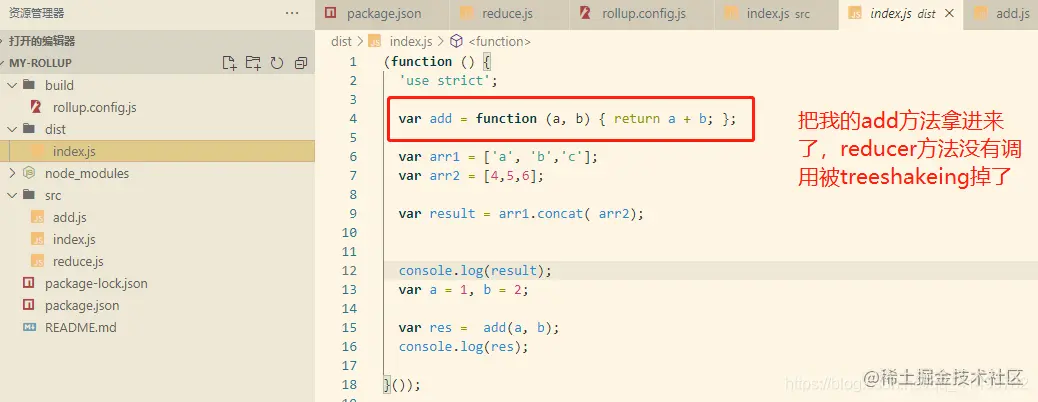
Task: Click the 'use strict' code on line 2
Action: [x=448, y=81]
